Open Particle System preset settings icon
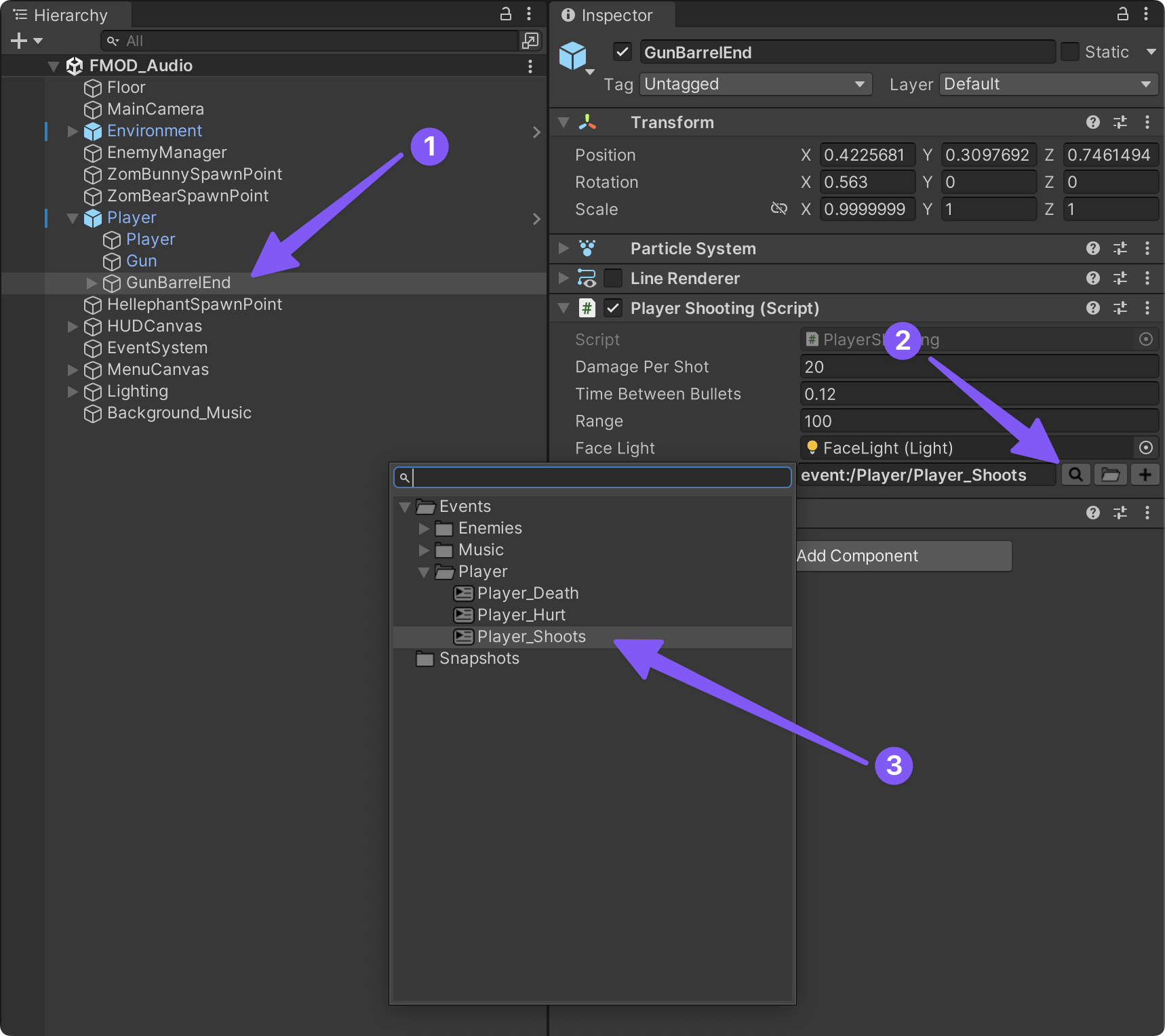This screenshot has height=1036, width=1165. (1120, 248)
